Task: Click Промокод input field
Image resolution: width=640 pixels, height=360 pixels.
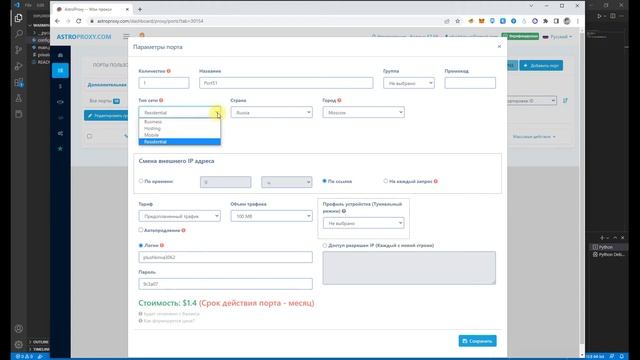Action: coord(470,83)
